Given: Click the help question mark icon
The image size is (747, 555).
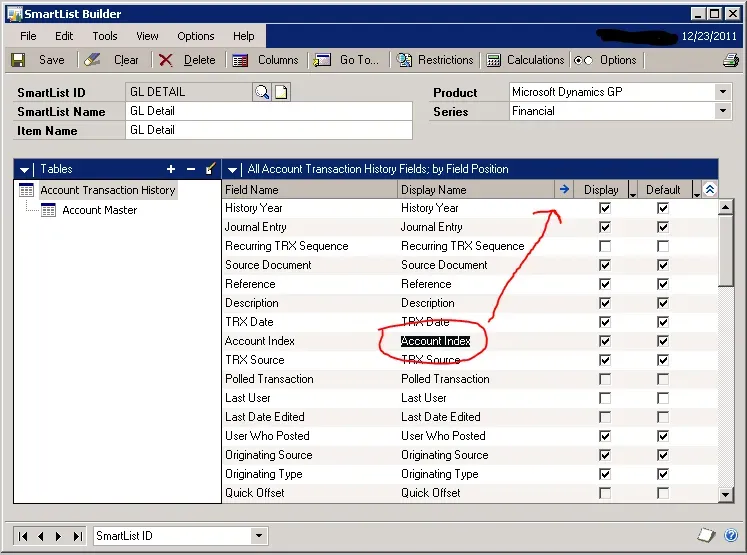Looking at the screenshot, I should (x=730, y=536).
